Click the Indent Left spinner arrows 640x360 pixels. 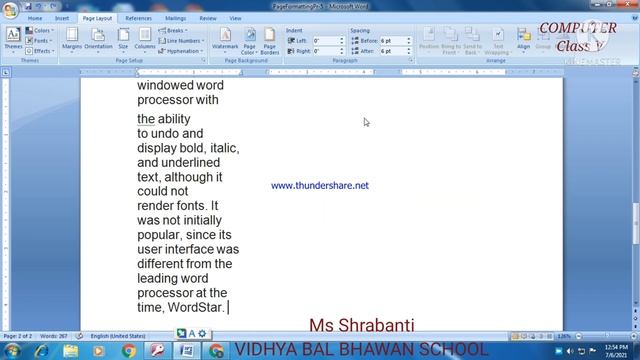pyautogui.click(x=342, y=41)
